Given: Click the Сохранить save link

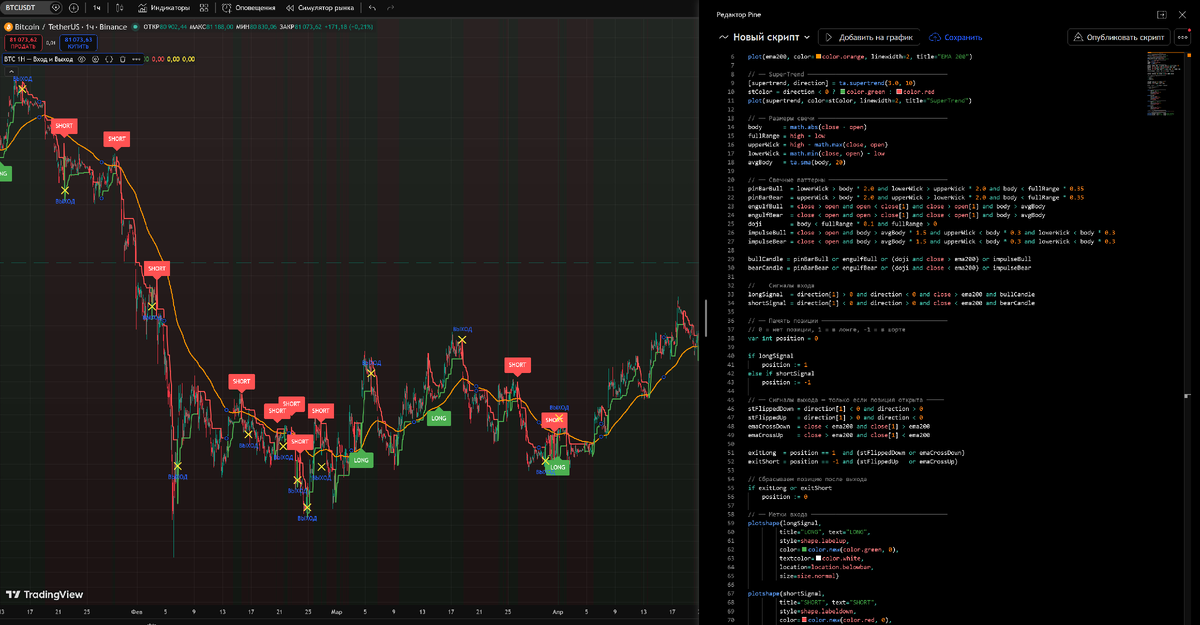Looking at the screenshot, I should pyautogui.click(x=956, y=37).
